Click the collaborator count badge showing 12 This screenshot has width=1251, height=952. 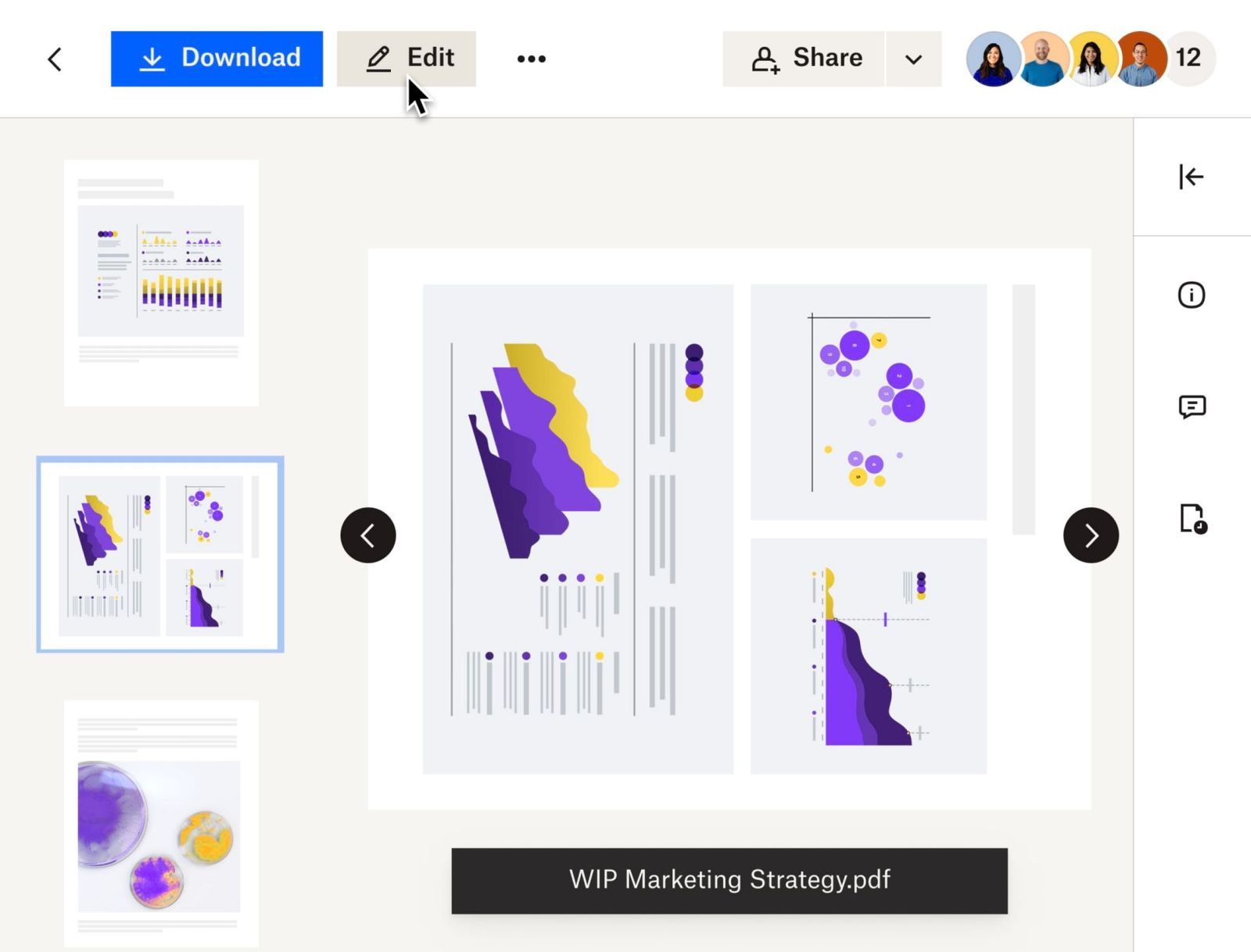[x=1188, y=58]
